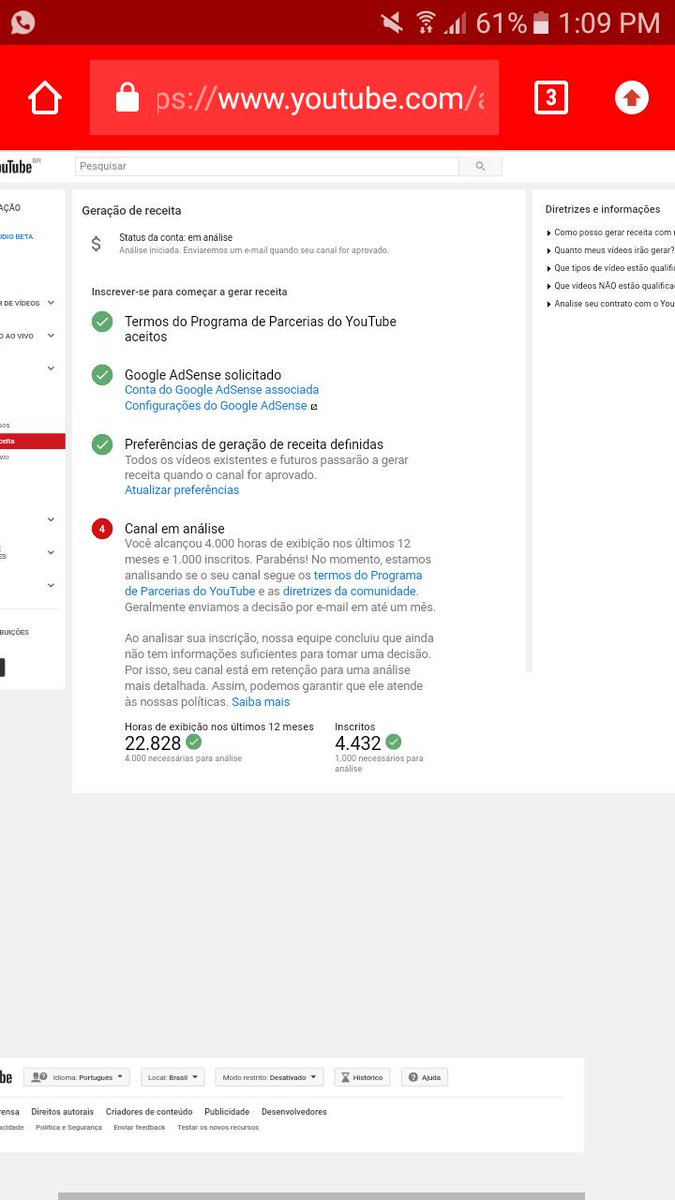Click the '22.828' watch hours value
Image resolution: width=675 pixels, height=1200 pixels.
[153, 743]
